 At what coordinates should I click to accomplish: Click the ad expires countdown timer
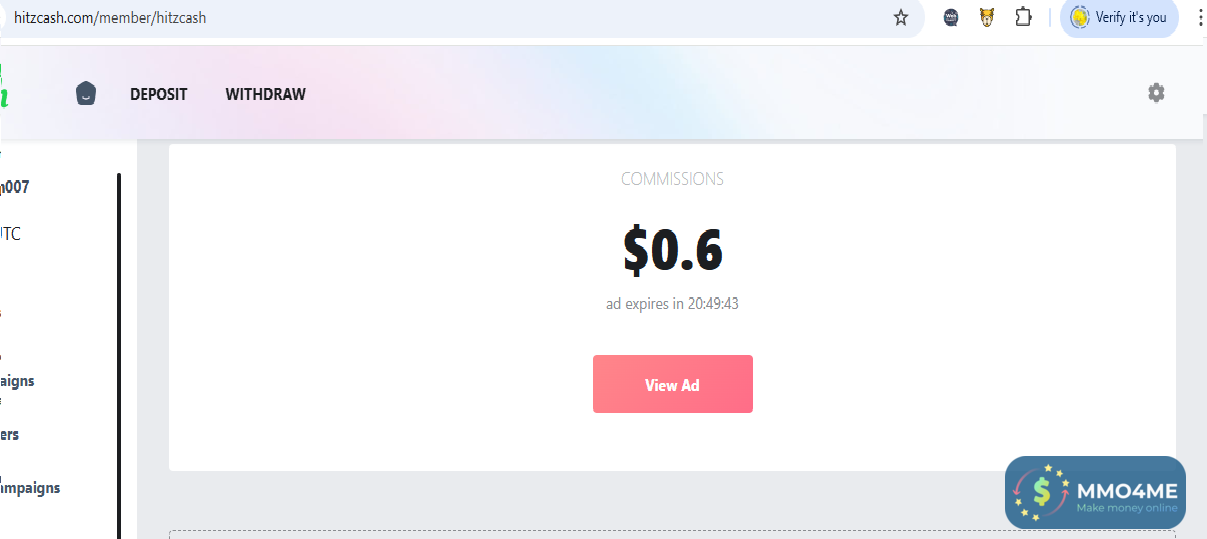pyautogui.click(x=672, y=303)
